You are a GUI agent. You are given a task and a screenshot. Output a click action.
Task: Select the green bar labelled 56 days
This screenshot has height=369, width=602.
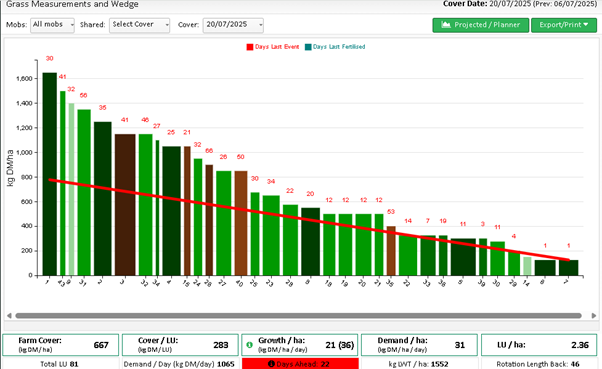(84, 192)
